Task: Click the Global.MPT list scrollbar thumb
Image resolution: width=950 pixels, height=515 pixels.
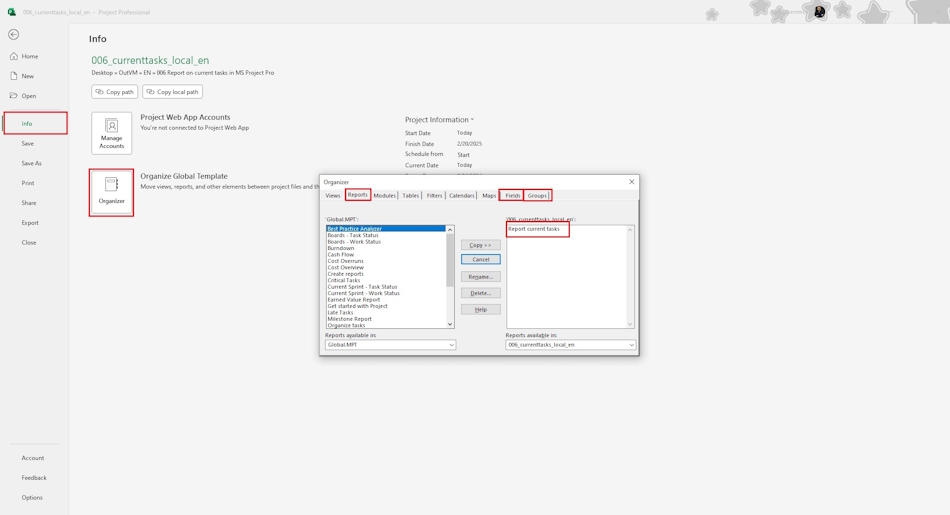Action: pos(450,260)
